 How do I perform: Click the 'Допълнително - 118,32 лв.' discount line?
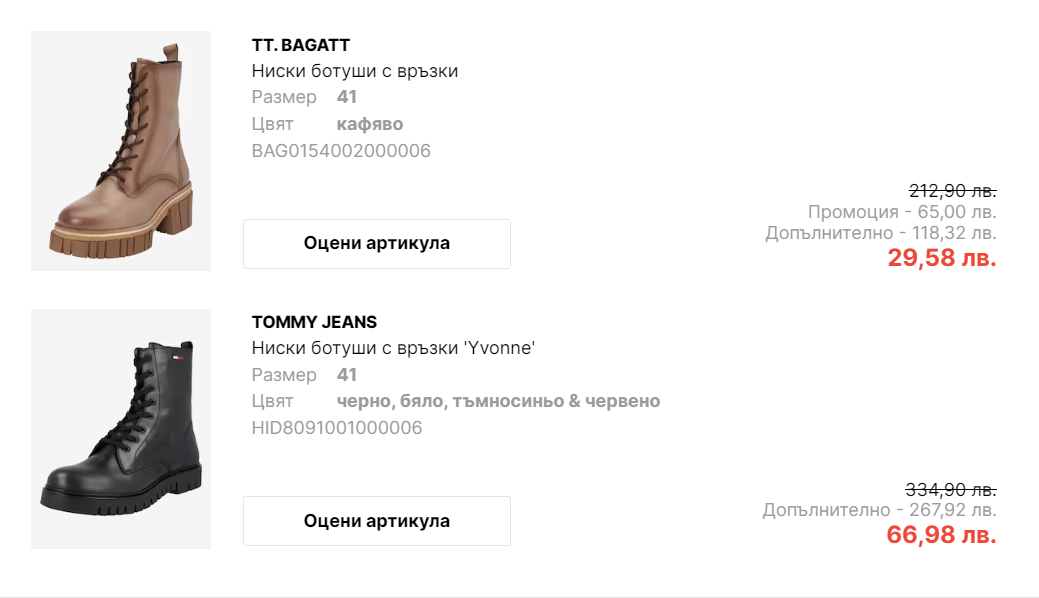(x=881, y=233)
